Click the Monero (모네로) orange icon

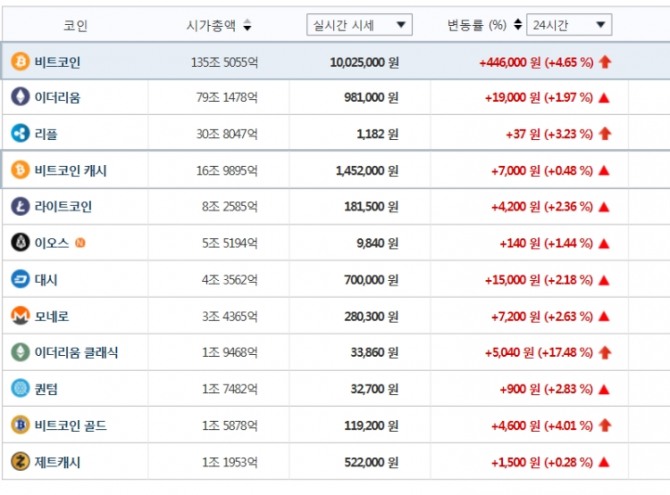point(20,316)
